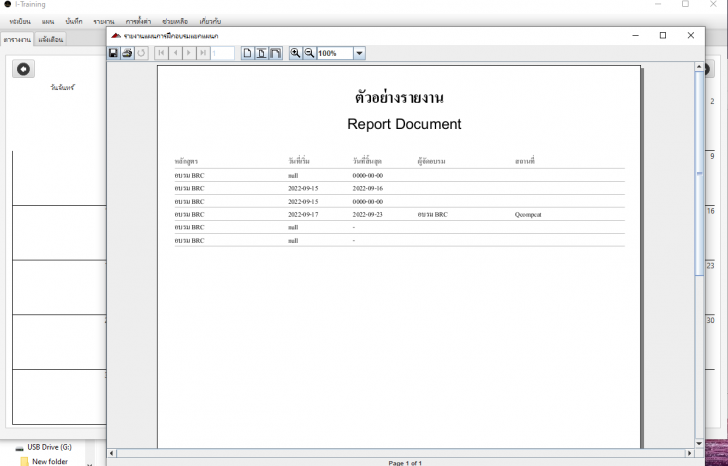Click the วันที่สิ้นสุด column header
Screen dimensions: 728x466
tap(367, 161)
